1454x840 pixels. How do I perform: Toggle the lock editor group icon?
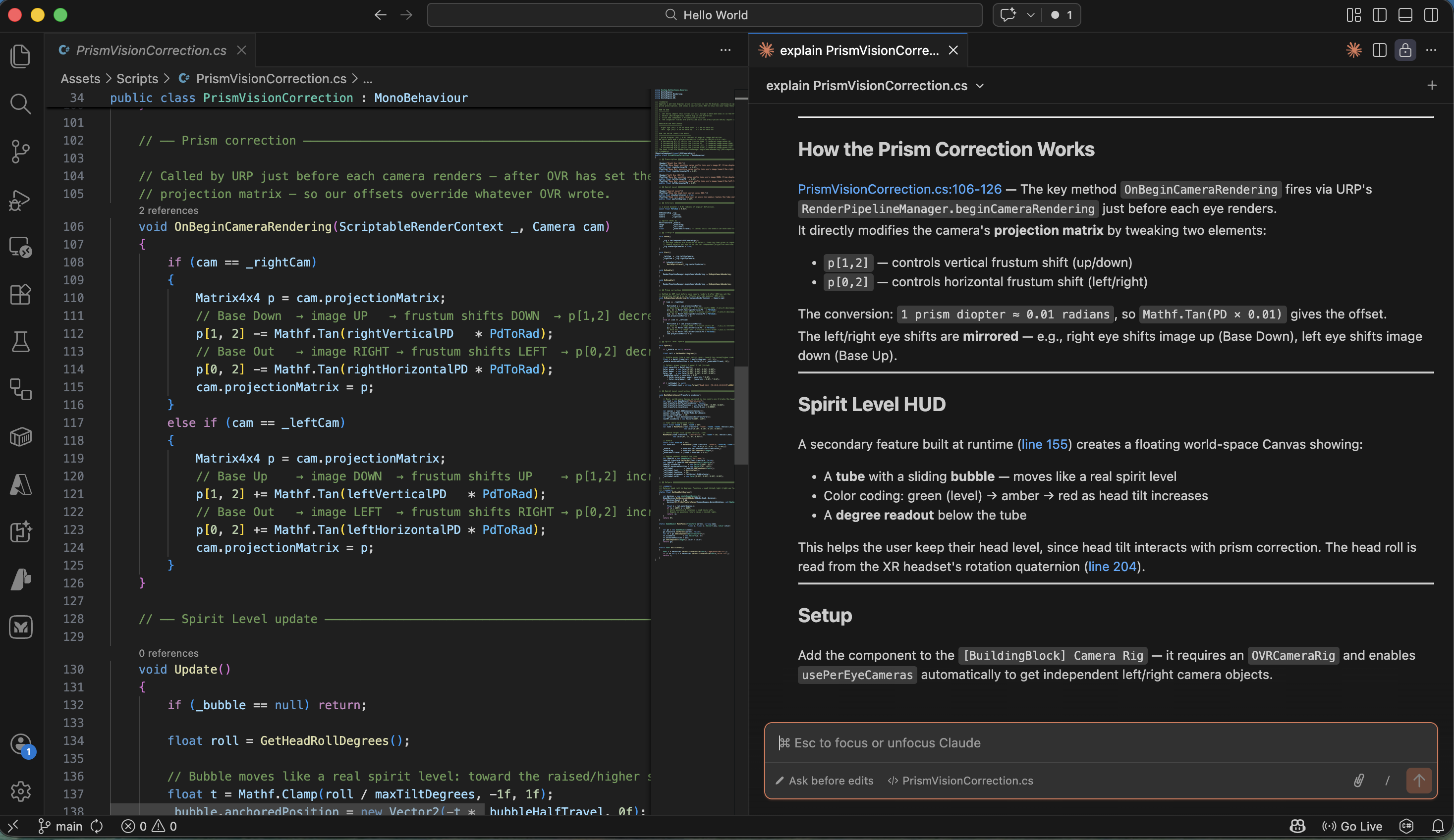(x=1405, y=50)
